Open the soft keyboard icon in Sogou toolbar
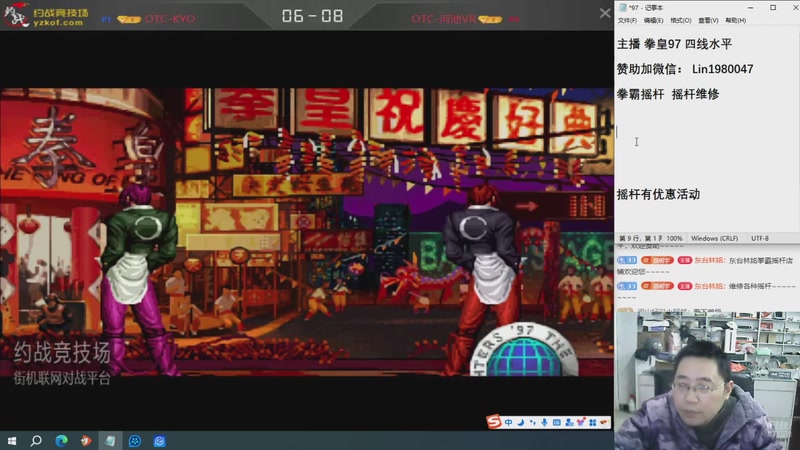Screen dimensions: 800x450 click(557, 422)
